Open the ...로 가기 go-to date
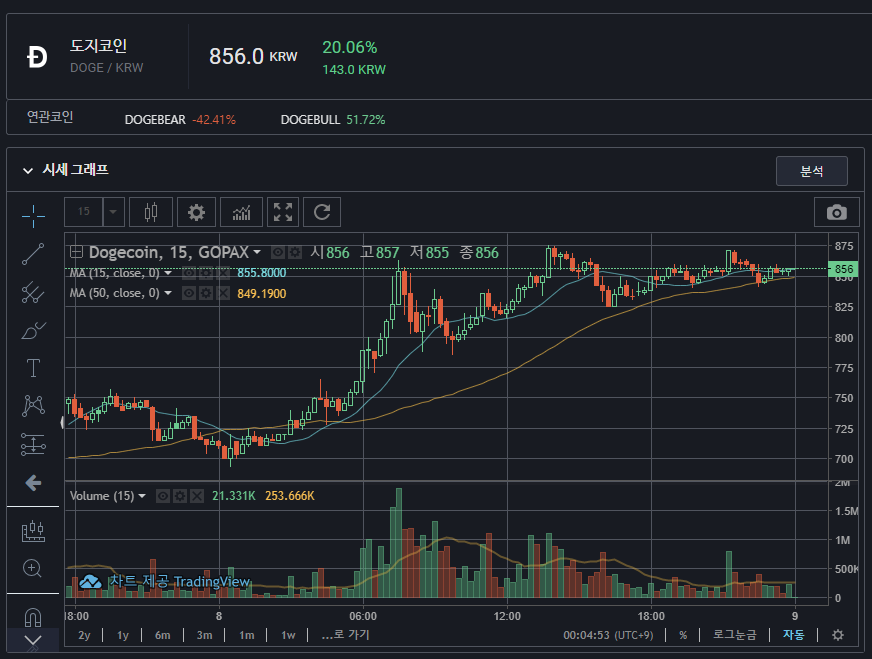The height and width of the screenshot is (659, 872). 345,635
